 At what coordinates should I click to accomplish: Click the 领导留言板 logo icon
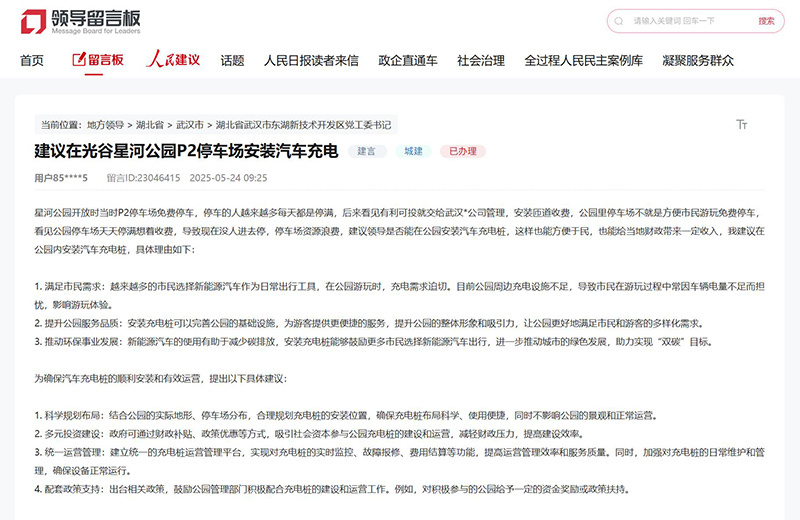coord(33,20)
